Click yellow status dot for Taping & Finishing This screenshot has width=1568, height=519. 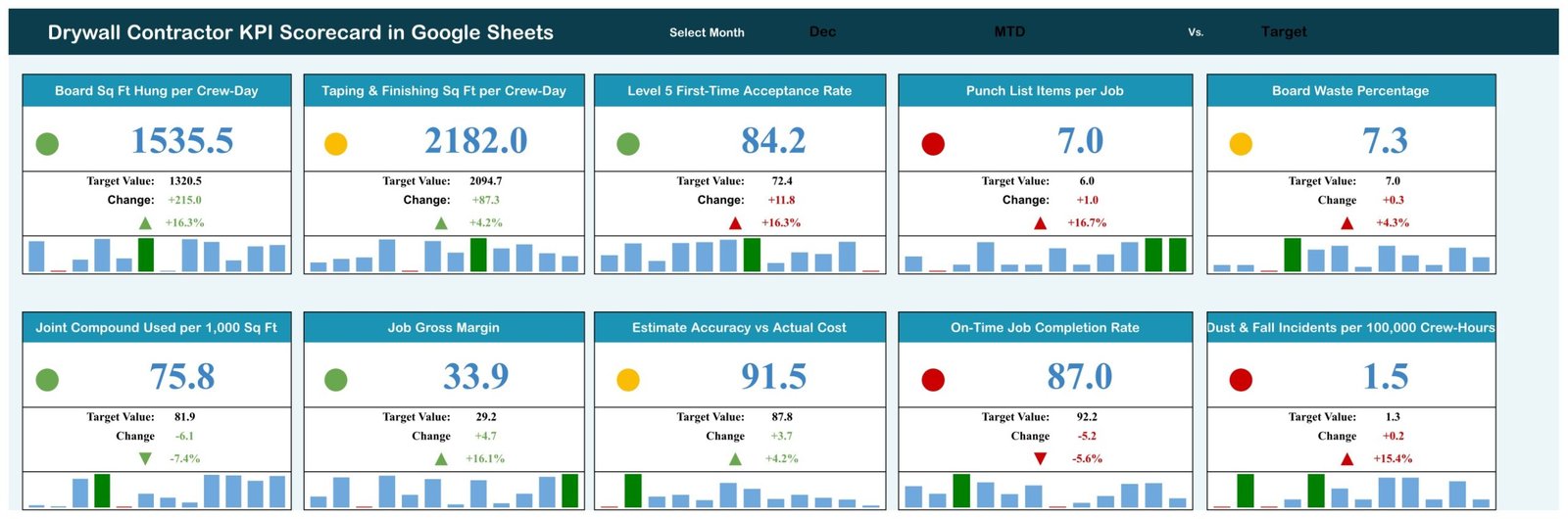coord(336,144)
